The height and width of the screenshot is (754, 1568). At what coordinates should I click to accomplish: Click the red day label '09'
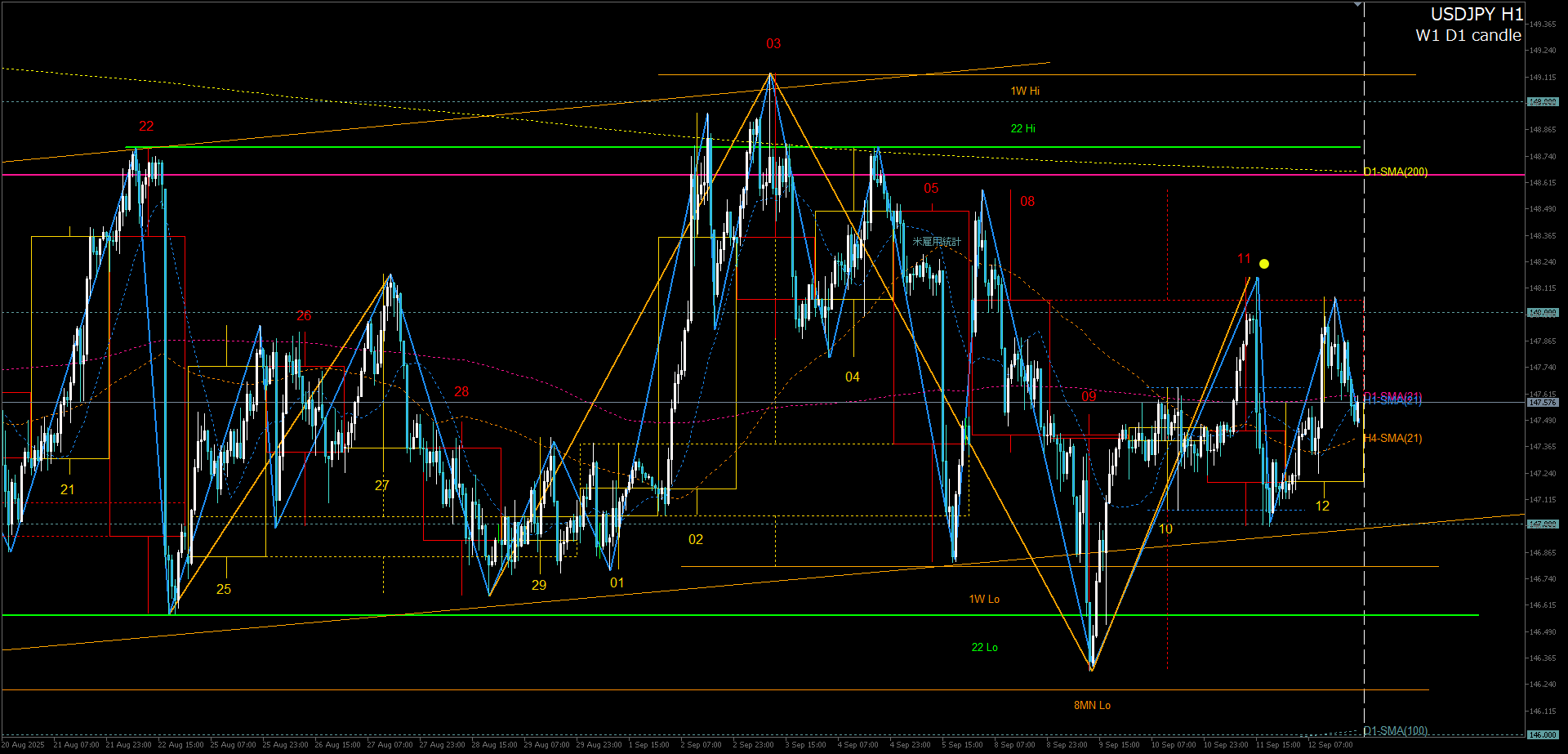[x=1089, y=396]
